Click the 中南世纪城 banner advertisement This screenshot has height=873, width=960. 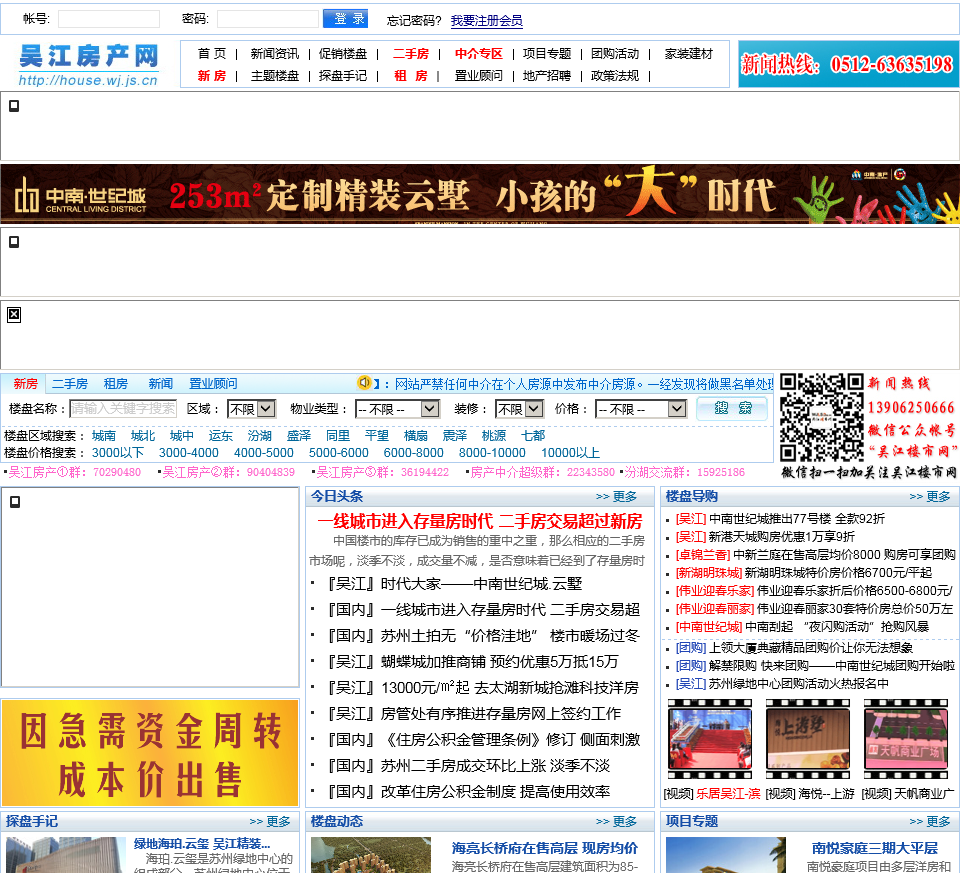tap(480, 193)
